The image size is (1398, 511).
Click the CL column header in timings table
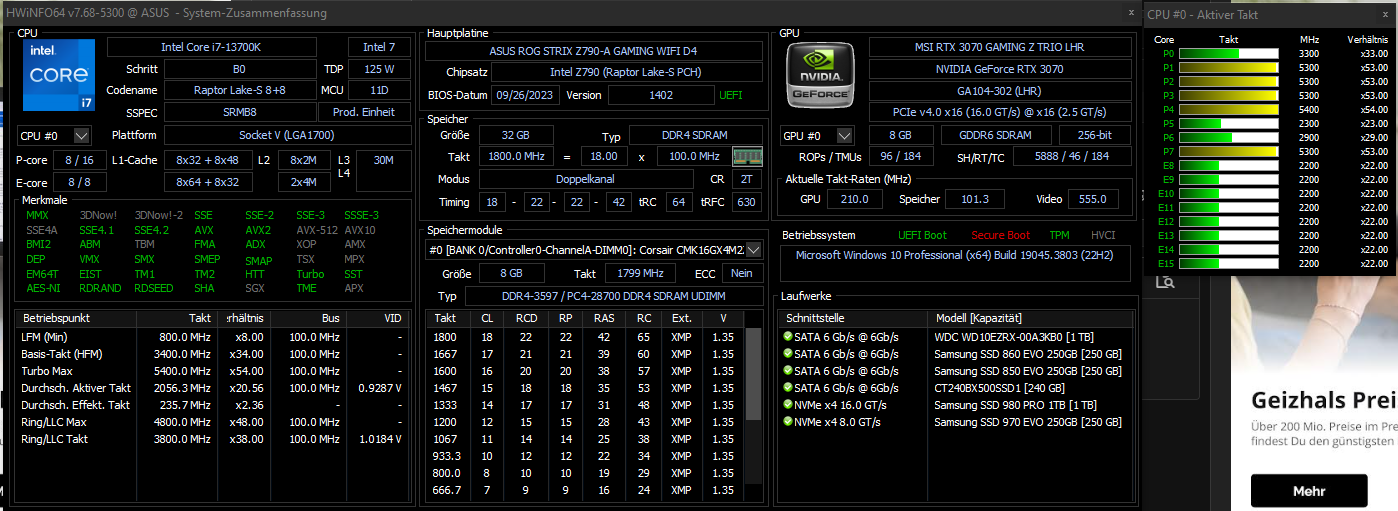(488, 318)
